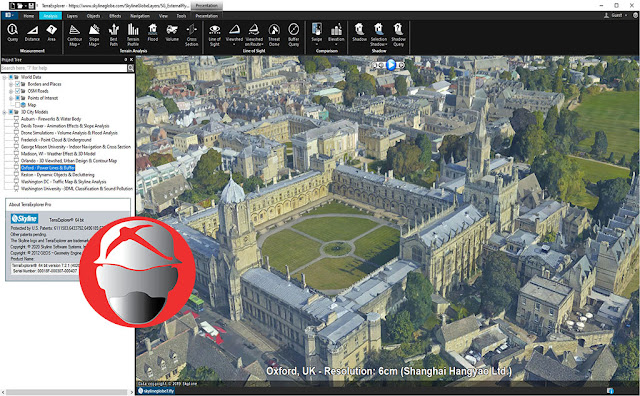This screenshot has height=396, width=640.
Task: Select Oxford - Power Lines & Buffer item
Action: pos(48,168)
